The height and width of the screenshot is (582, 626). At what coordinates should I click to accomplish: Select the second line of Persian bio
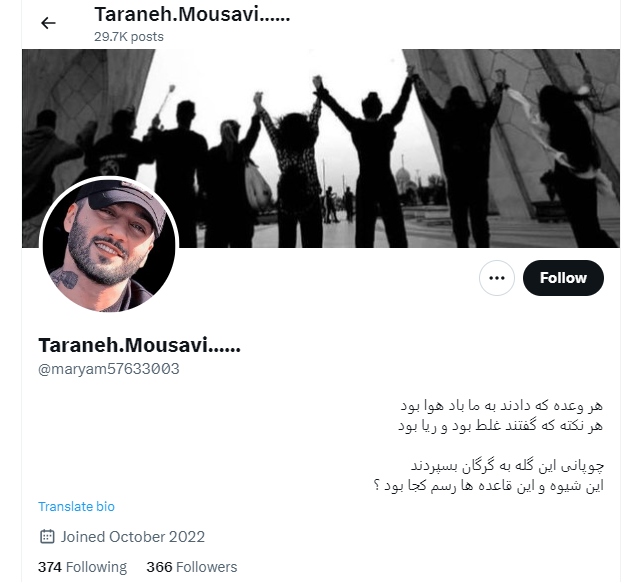(x=500, y=426)
